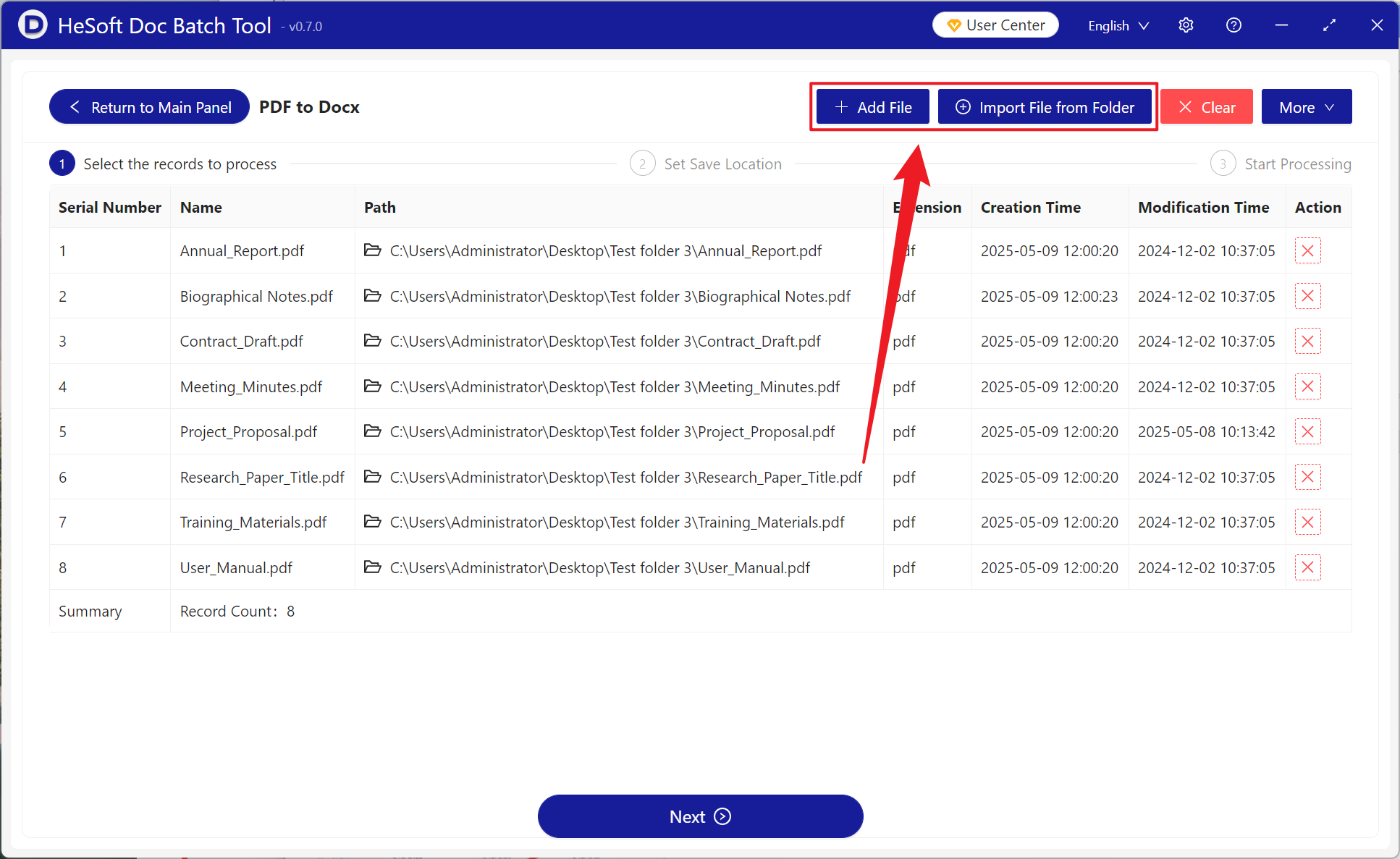
Task: Open the User Center
Action: [x=995, y=25]
